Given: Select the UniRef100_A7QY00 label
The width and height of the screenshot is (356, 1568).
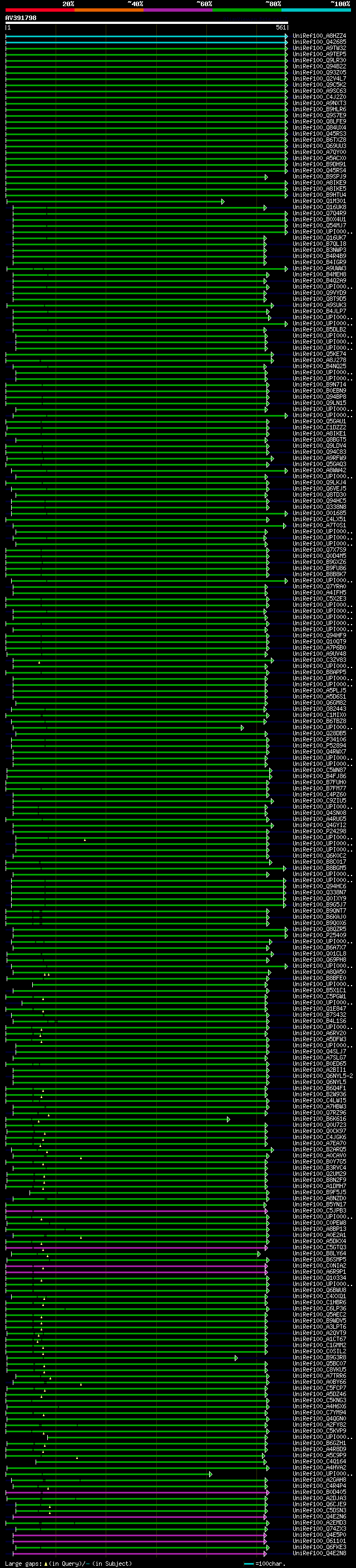Looking at the screenshot, I should [x=319, y=152].
